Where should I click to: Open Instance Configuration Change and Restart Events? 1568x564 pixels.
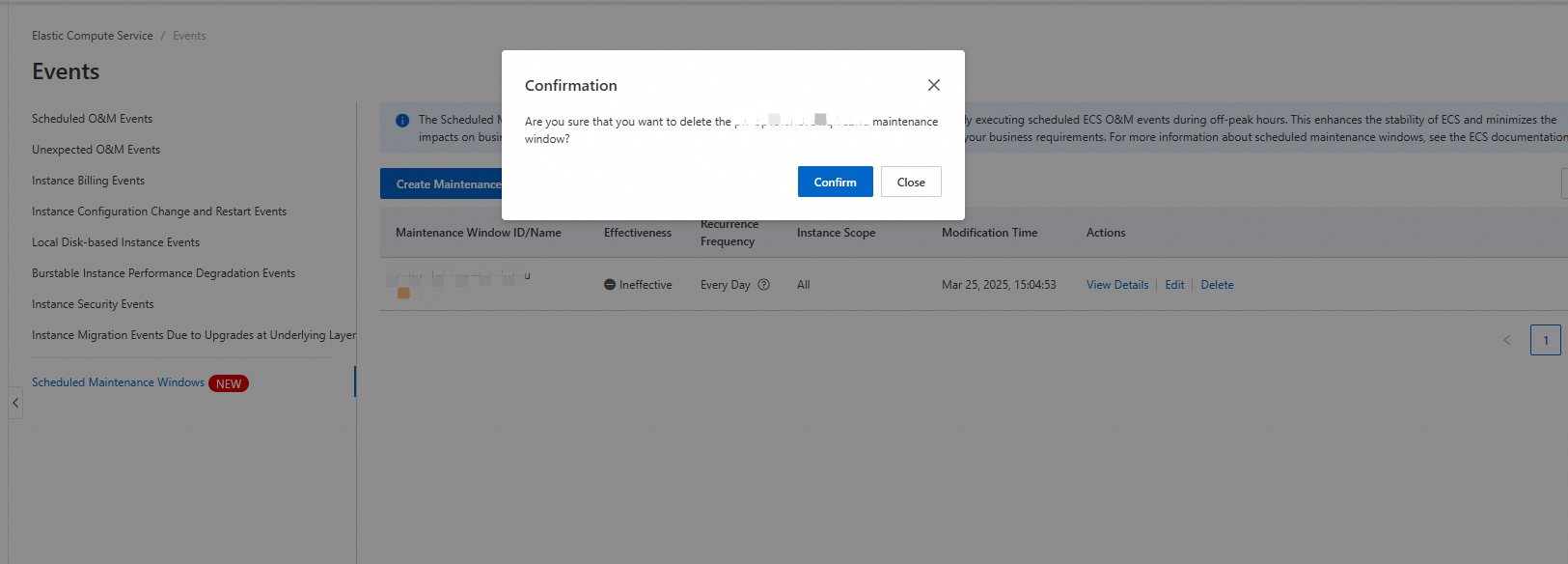[x=159, y=211]
